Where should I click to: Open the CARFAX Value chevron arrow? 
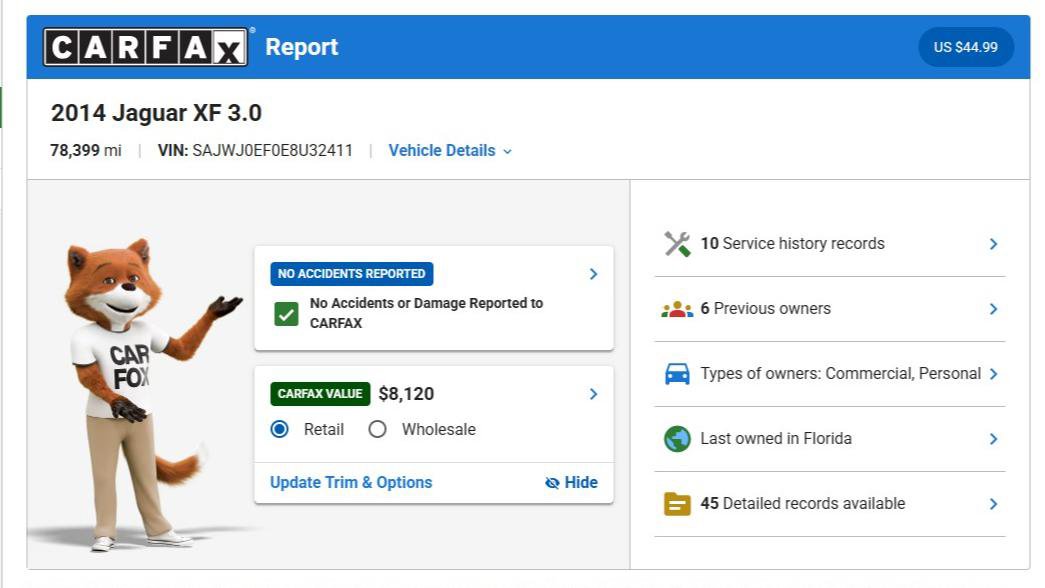pos(593,394)
